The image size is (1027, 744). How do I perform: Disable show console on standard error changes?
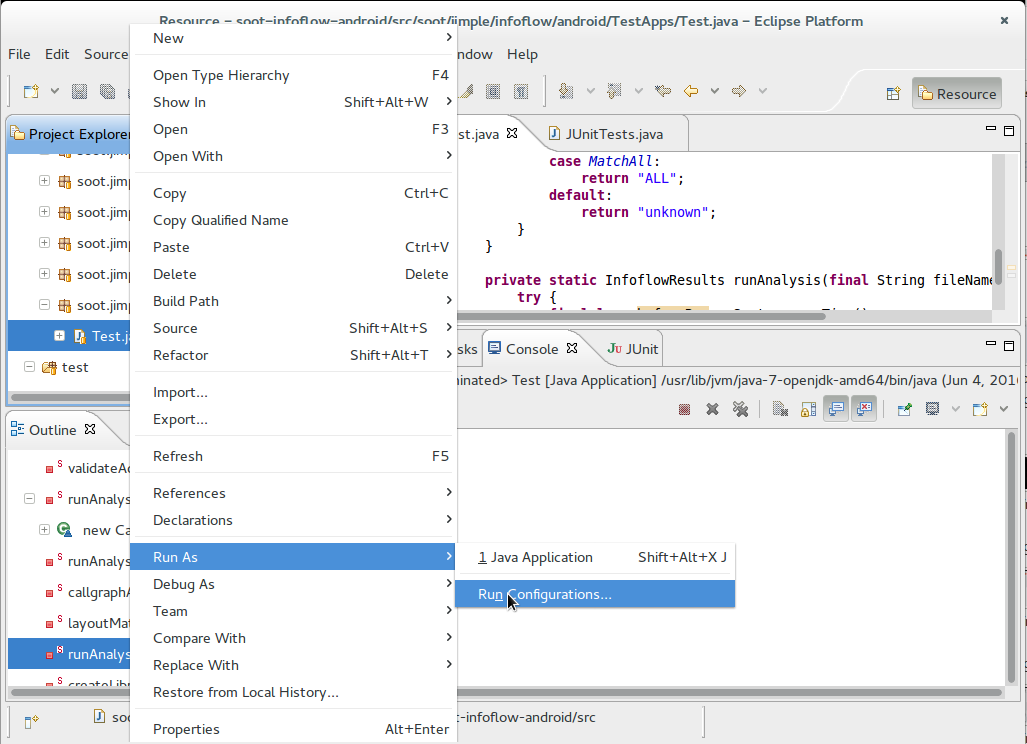tap(863, 408)
